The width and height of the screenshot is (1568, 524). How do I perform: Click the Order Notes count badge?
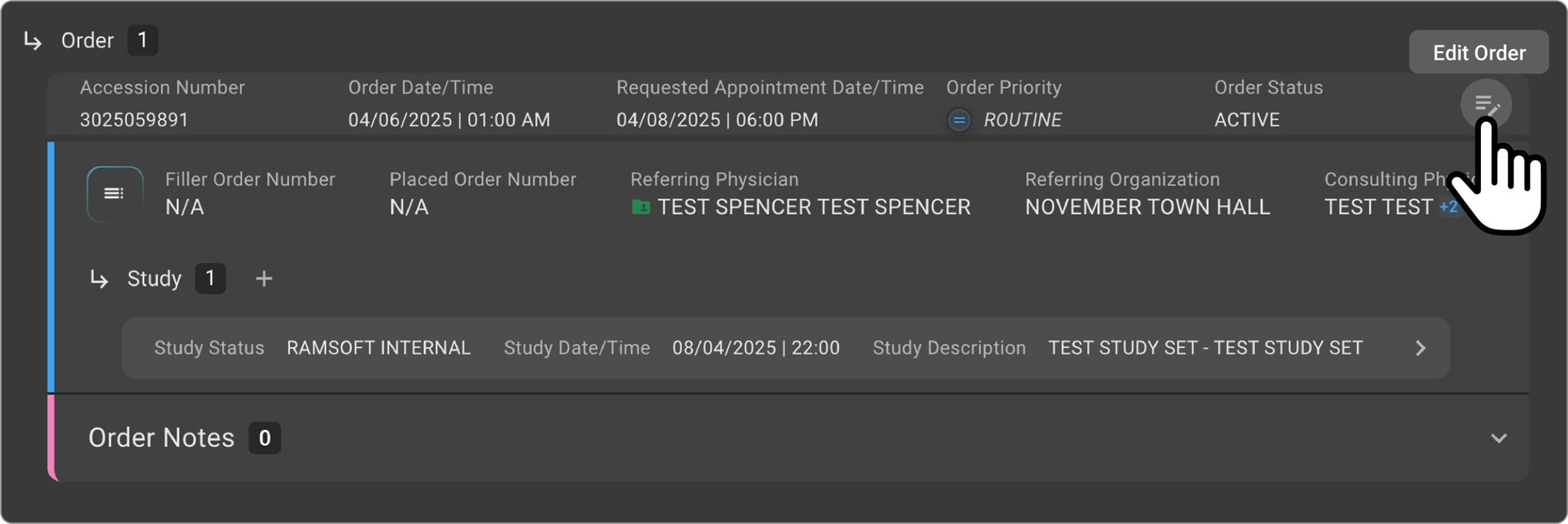265,438
